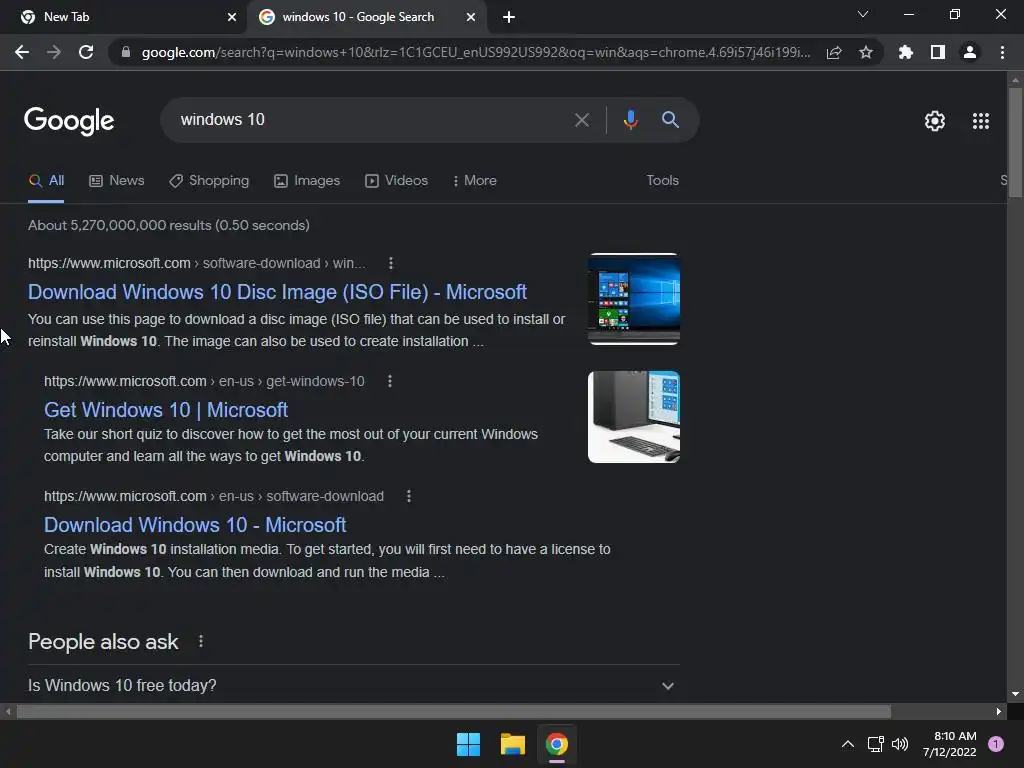This screenshot has height=768, width=1024.
Task: Open the Google apps grid
Action: click(x=980, y=121)
